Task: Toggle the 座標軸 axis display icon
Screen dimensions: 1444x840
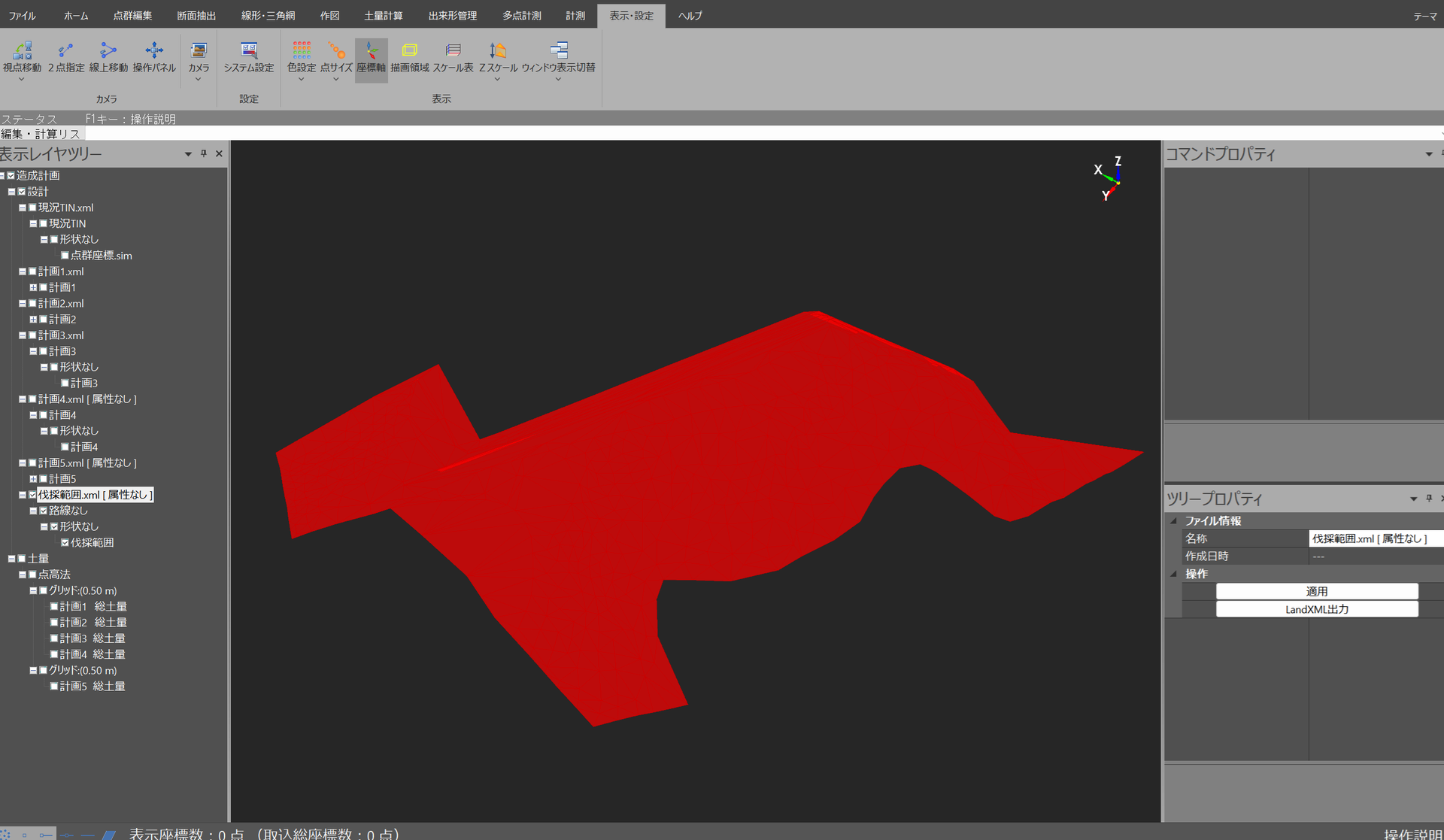Action: 371,51
